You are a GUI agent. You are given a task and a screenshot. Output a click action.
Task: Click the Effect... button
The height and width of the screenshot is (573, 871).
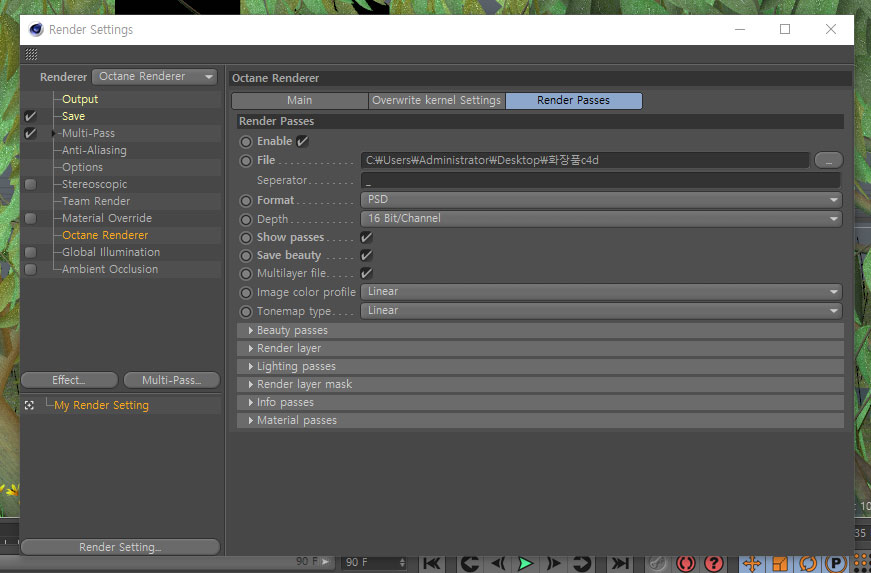69,380
